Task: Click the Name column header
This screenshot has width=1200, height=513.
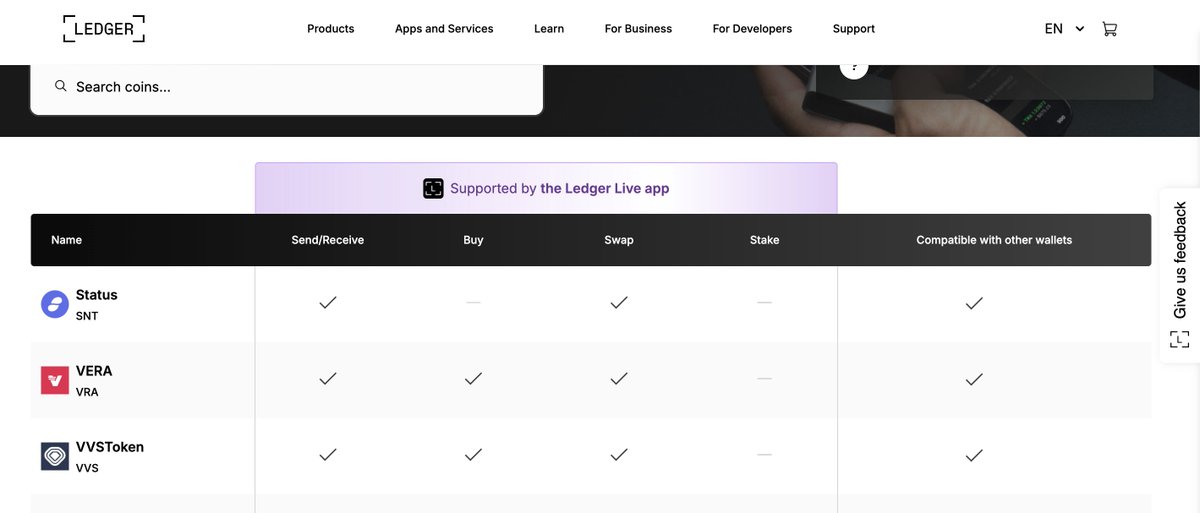Action: [66, 240]
